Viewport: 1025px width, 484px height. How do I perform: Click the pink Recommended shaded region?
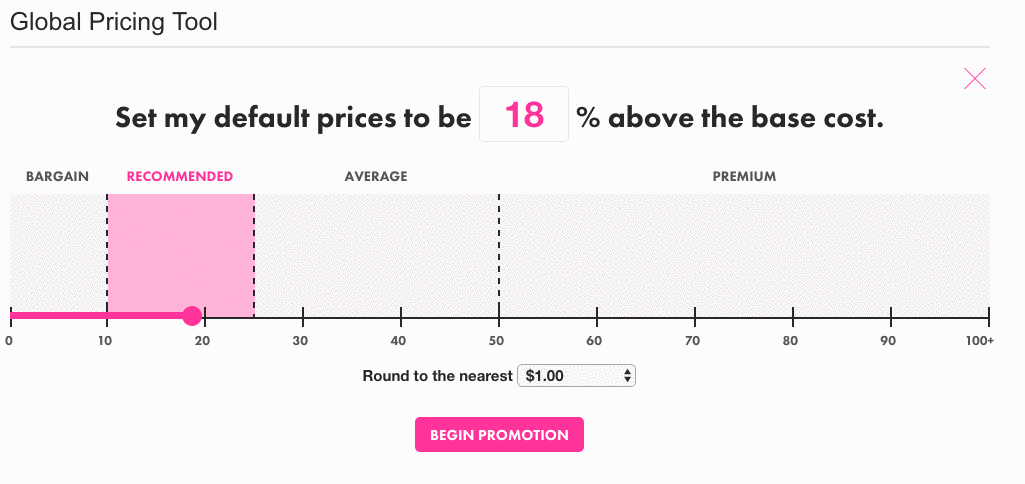pos(180,255)
